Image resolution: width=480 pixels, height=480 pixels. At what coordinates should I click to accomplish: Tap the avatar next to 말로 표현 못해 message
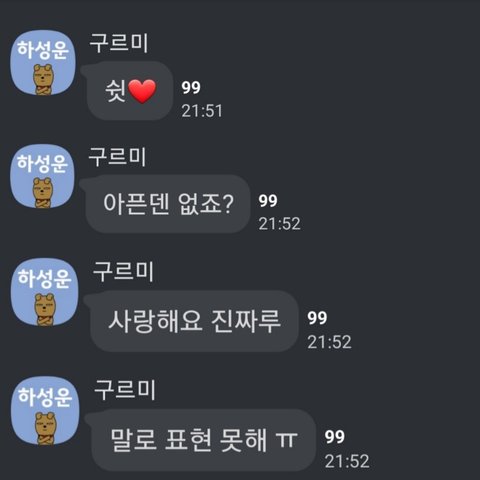[x=45, y=411]
